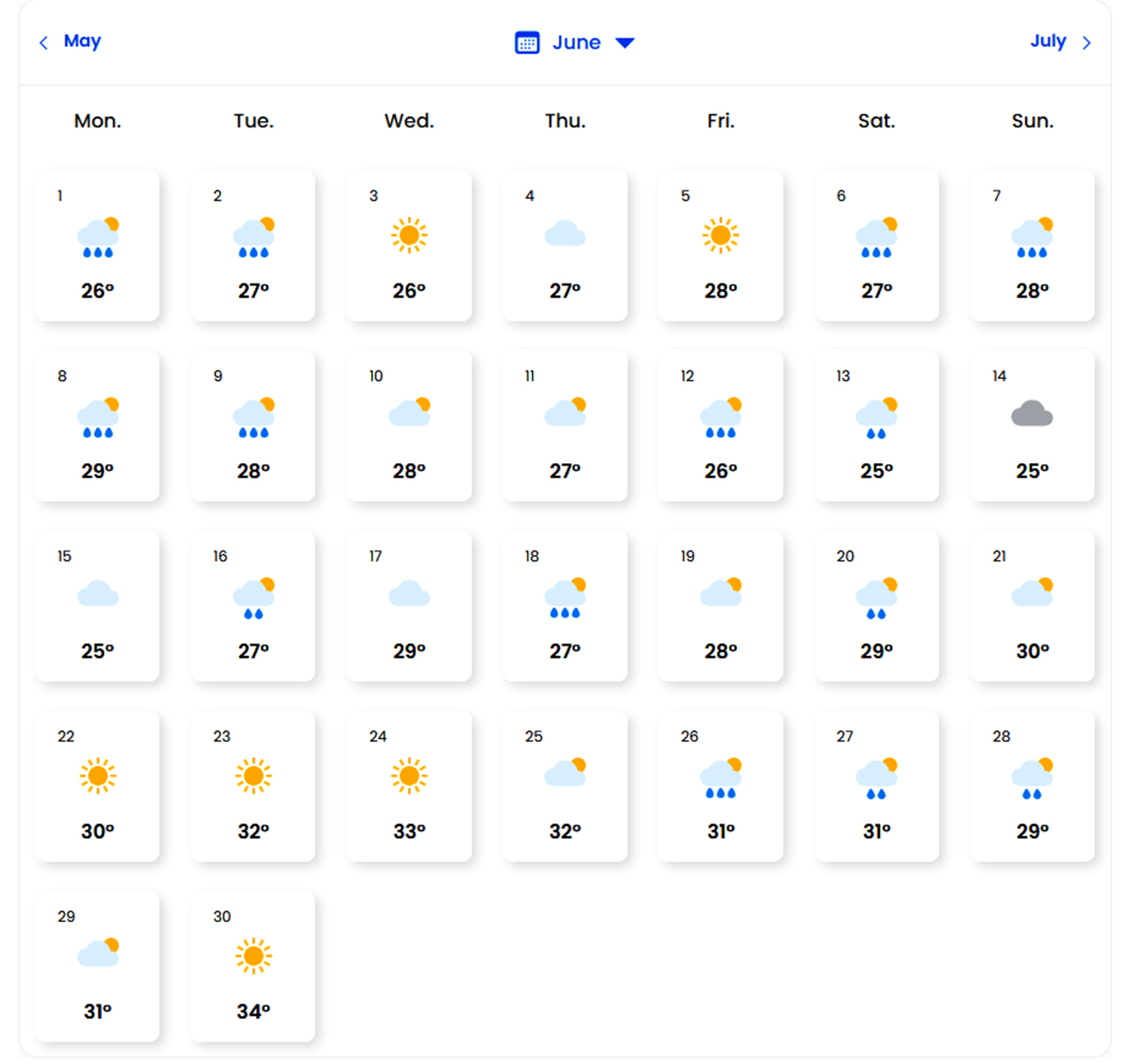Click the gray overcast cloud on June 14
The height and width of the screenshot is (1064, 1129).
1031,415
